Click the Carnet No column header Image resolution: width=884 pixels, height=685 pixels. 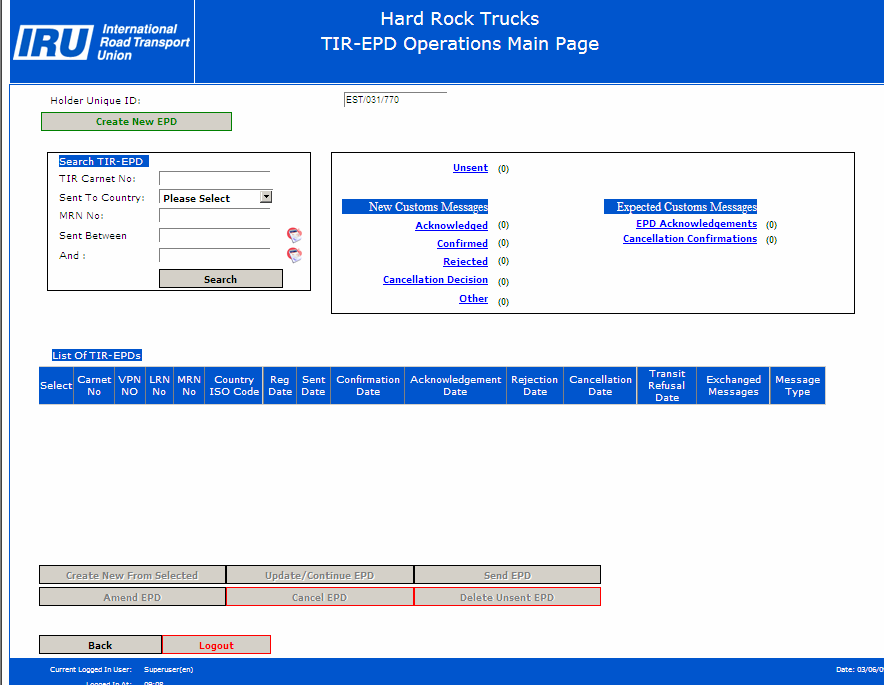pos(94,386)
